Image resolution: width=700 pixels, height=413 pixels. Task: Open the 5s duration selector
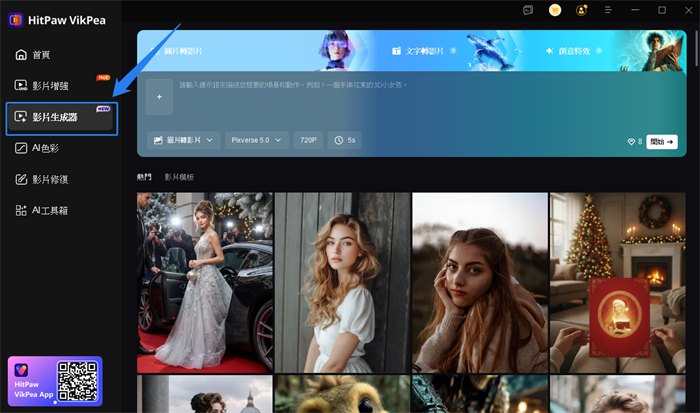coord(345,141)
